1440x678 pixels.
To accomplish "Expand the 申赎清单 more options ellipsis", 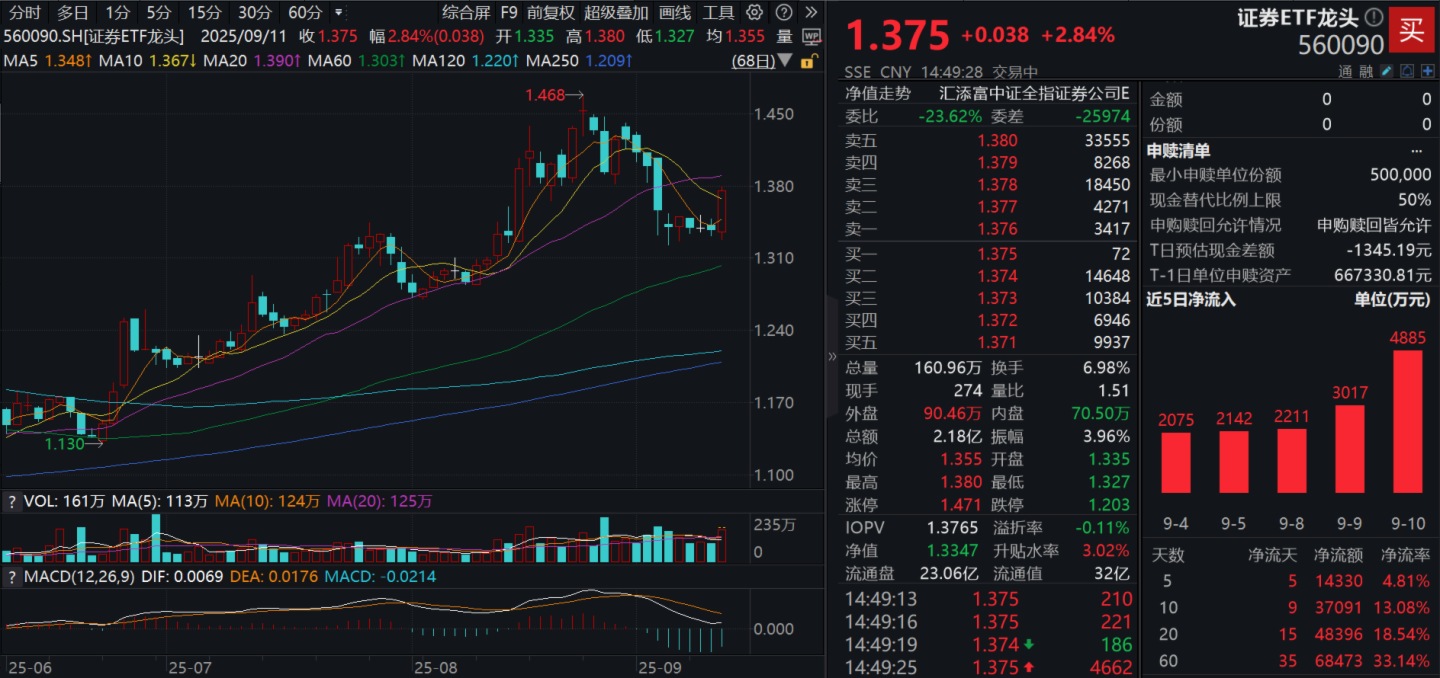I will click(x=1416, y=151).
